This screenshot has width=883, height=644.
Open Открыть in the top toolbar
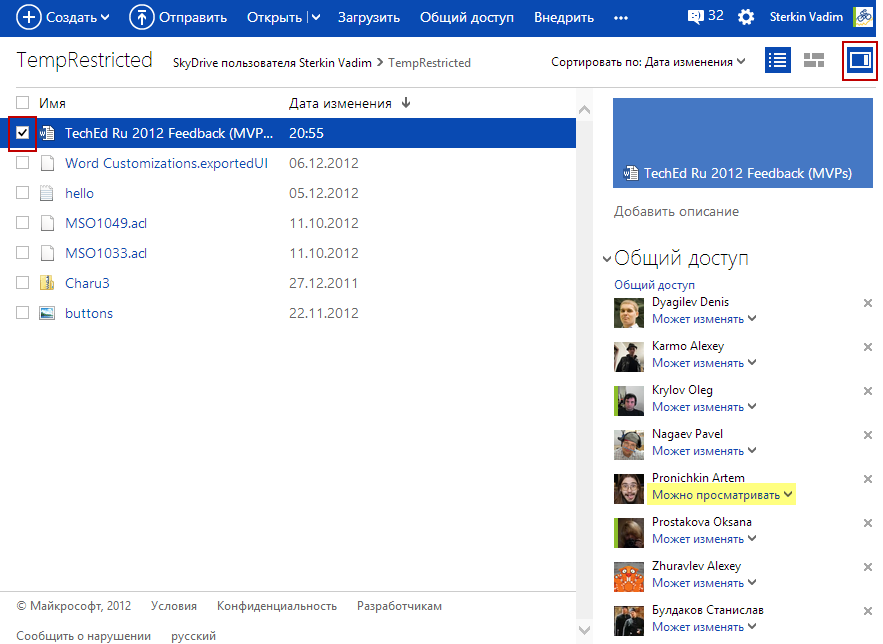[x=274, y=17]
